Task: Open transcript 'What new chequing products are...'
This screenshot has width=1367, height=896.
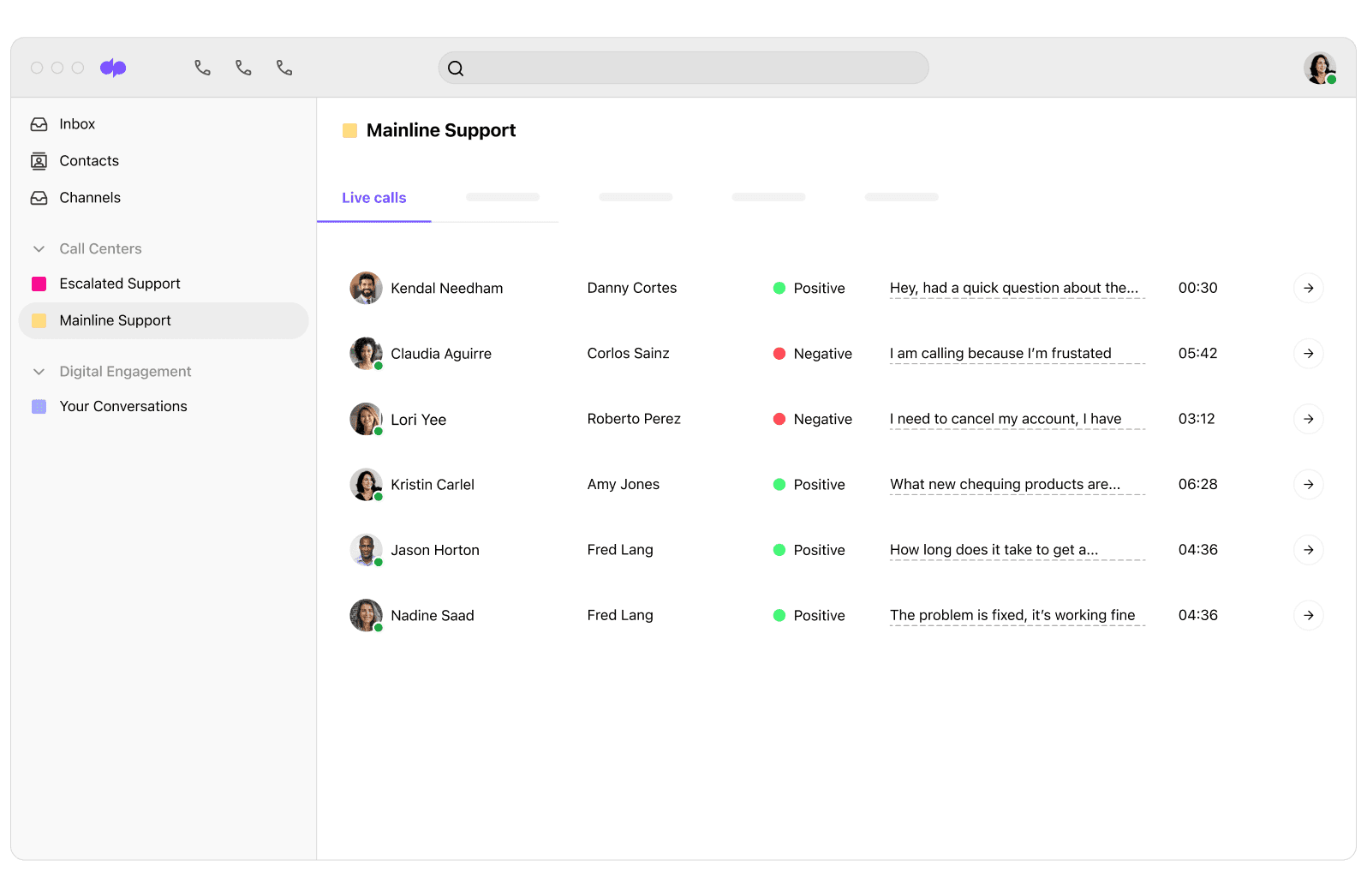Action: [x=1005, y=485]
